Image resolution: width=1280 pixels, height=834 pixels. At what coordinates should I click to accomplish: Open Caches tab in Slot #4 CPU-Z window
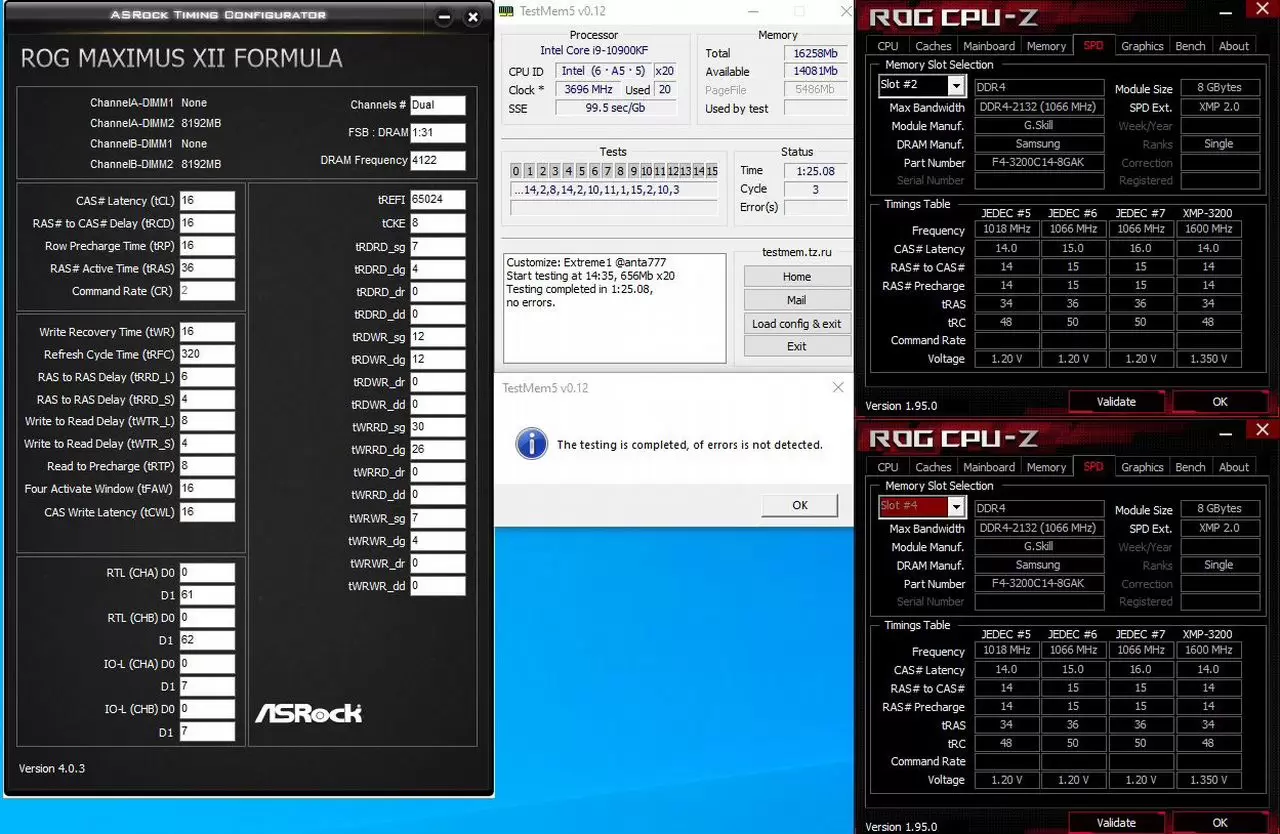(x=933, y=467)
